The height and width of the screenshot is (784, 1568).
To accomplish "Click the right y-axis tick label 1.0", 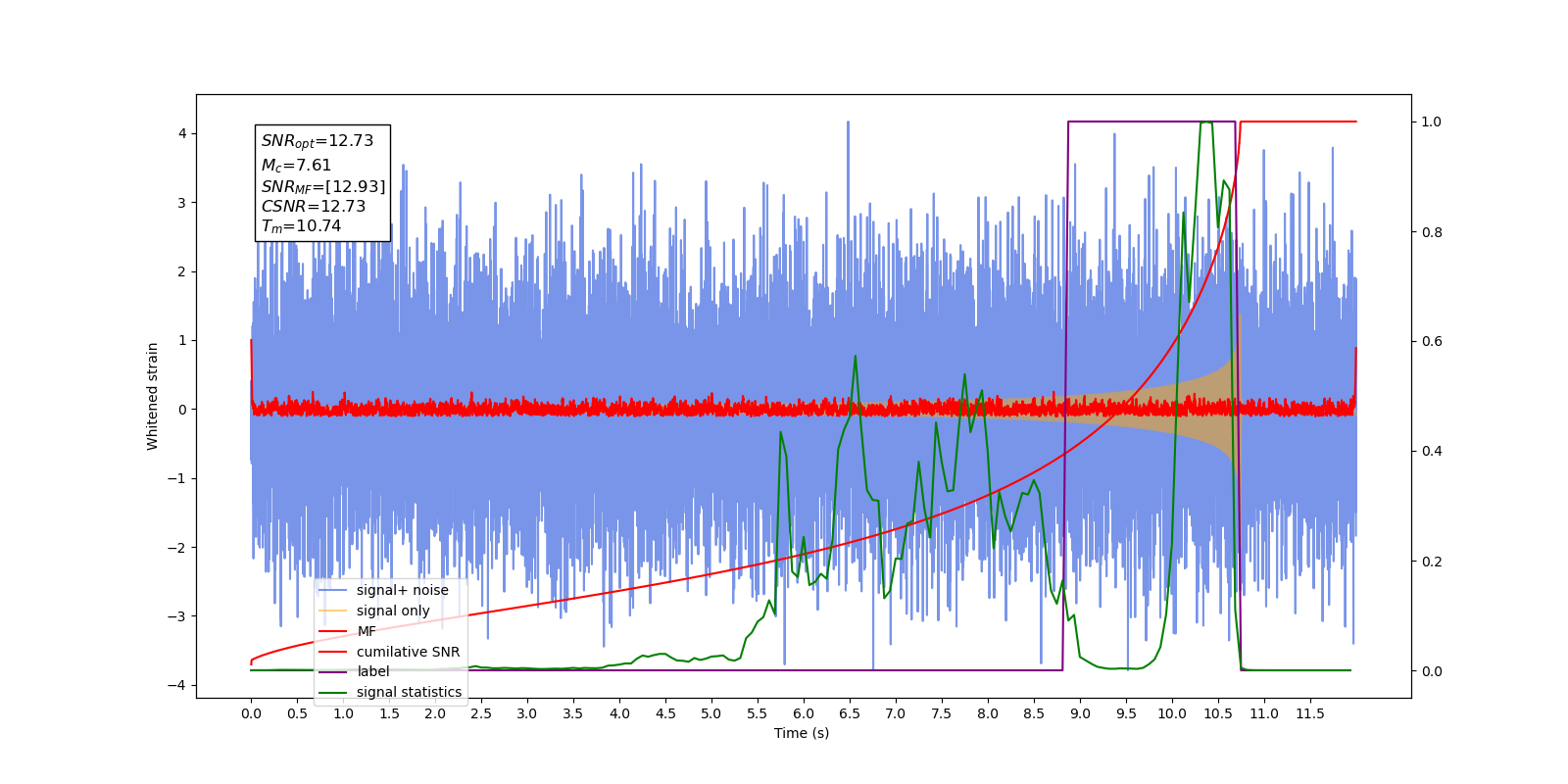I will click(x=1432, y=122).
